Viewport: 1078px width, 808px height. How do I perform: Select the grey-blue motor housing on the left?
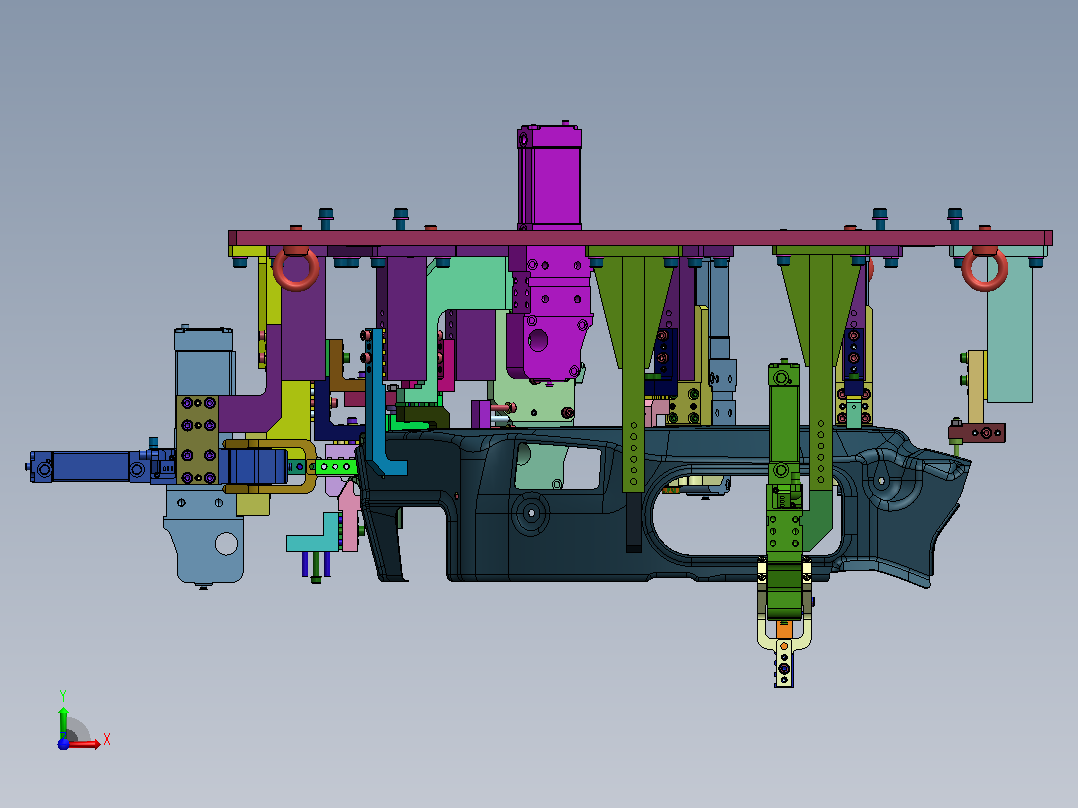pyautogui.click(x=204, y=361)
